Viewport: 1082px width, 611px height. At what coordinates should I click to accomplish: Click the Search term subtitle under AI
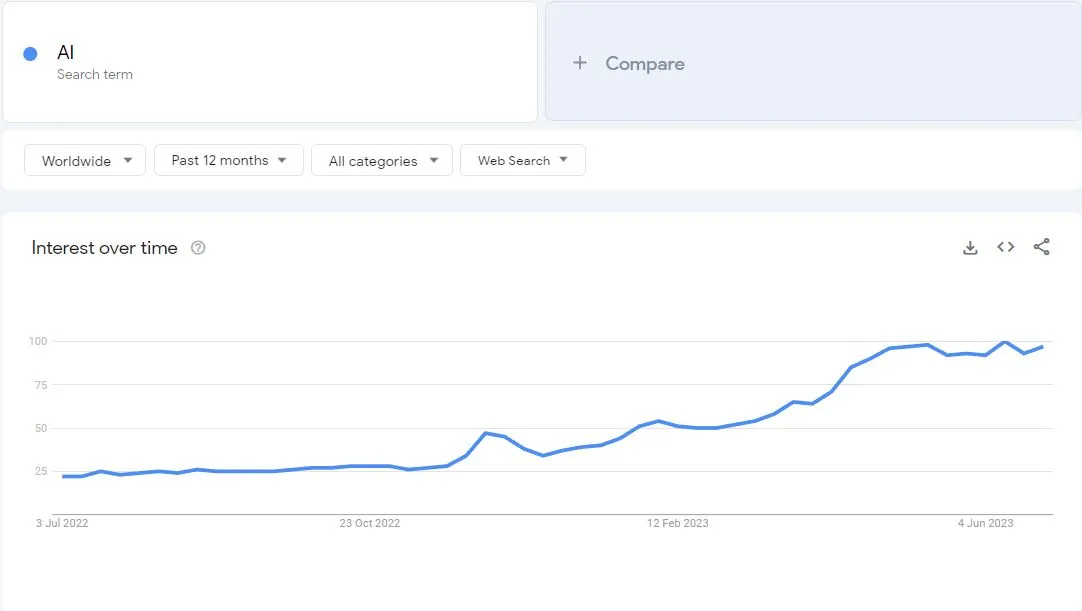[x=95, y=75]
